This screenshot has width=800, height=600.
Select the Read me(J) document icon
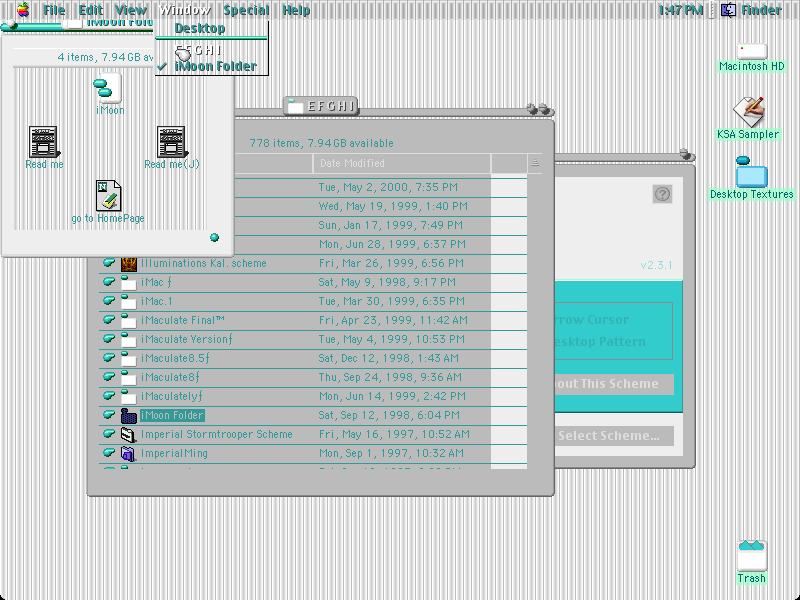click(x=171, y=141)
